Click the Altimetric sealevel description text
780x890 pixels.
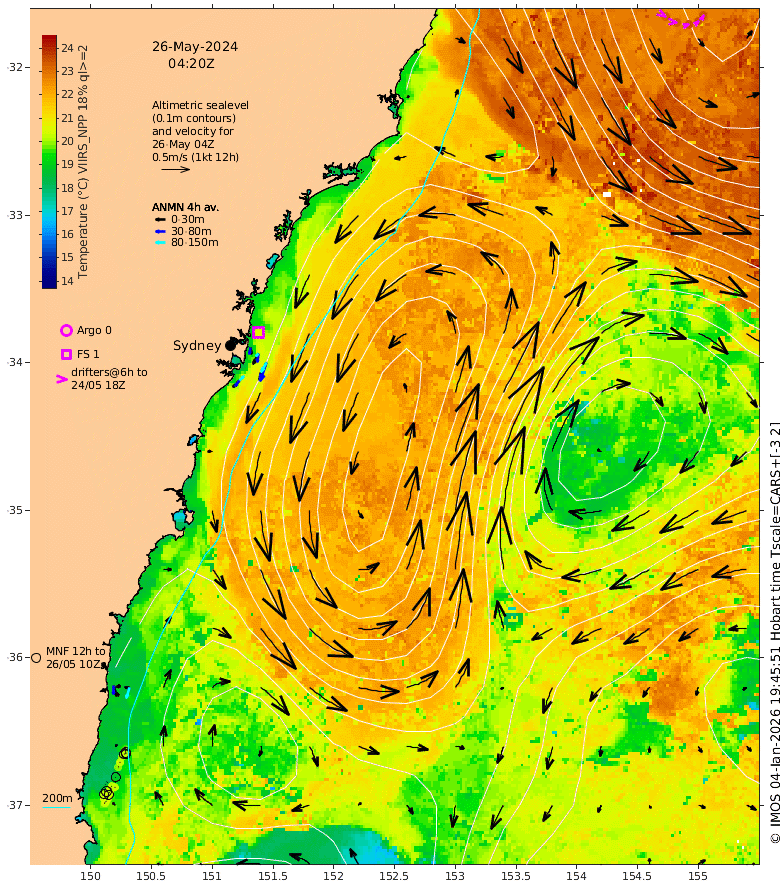200,131
